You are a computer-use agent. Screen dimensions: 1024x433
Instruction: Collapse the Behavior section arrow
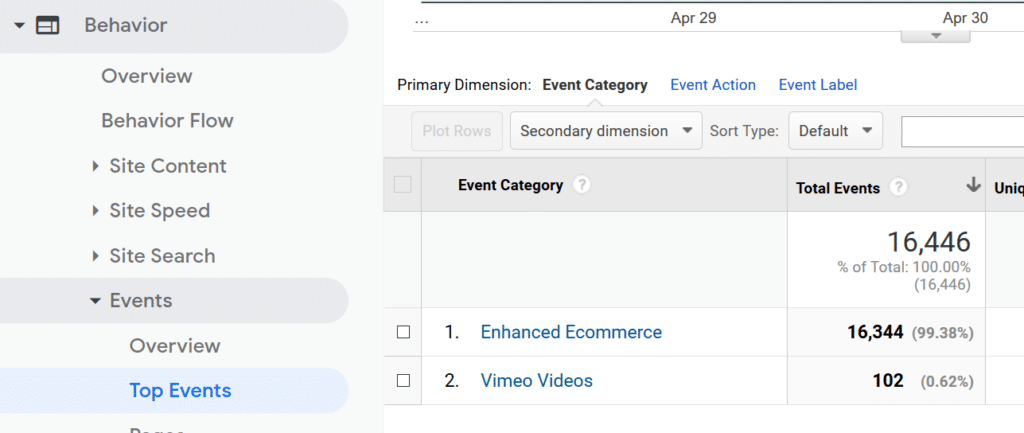coord(20,26)
